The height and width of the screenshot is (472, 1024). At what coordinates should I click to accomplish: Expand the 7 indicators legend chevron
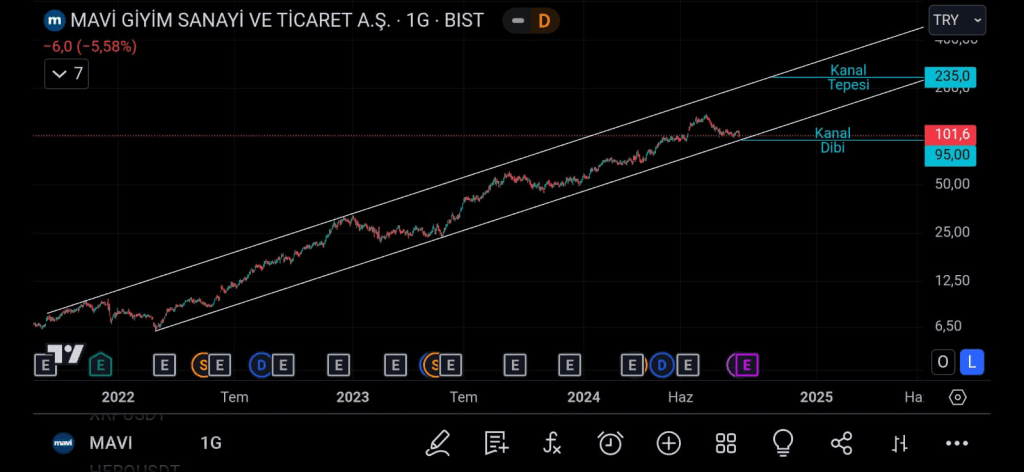point(67,73)
